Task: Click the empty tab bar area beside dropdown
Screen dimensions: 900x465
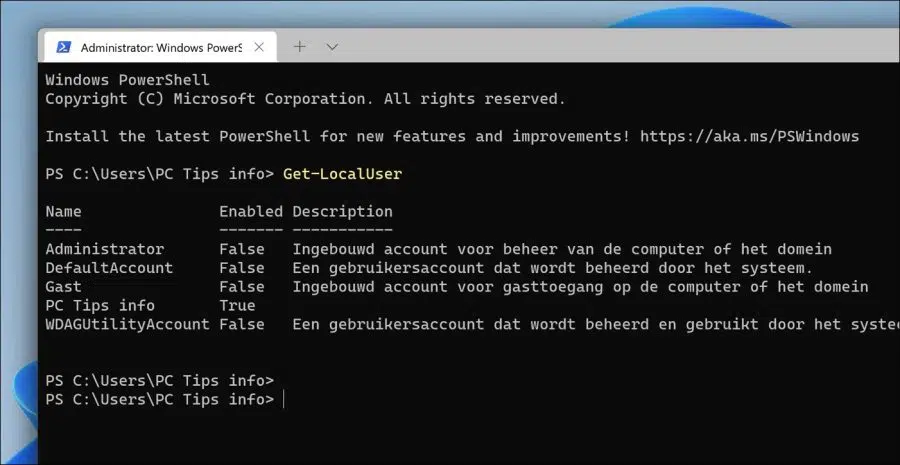Action: 620,47
